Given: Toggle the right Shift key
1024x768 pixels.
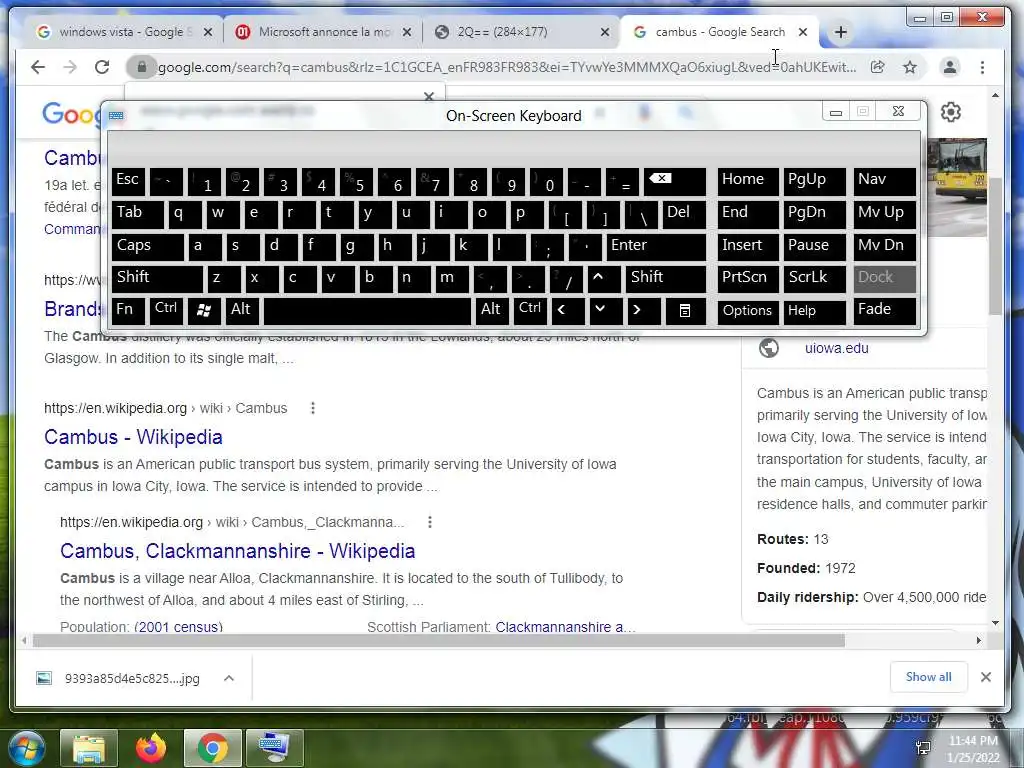Looking at the screenshot, I should click(665, 279).
